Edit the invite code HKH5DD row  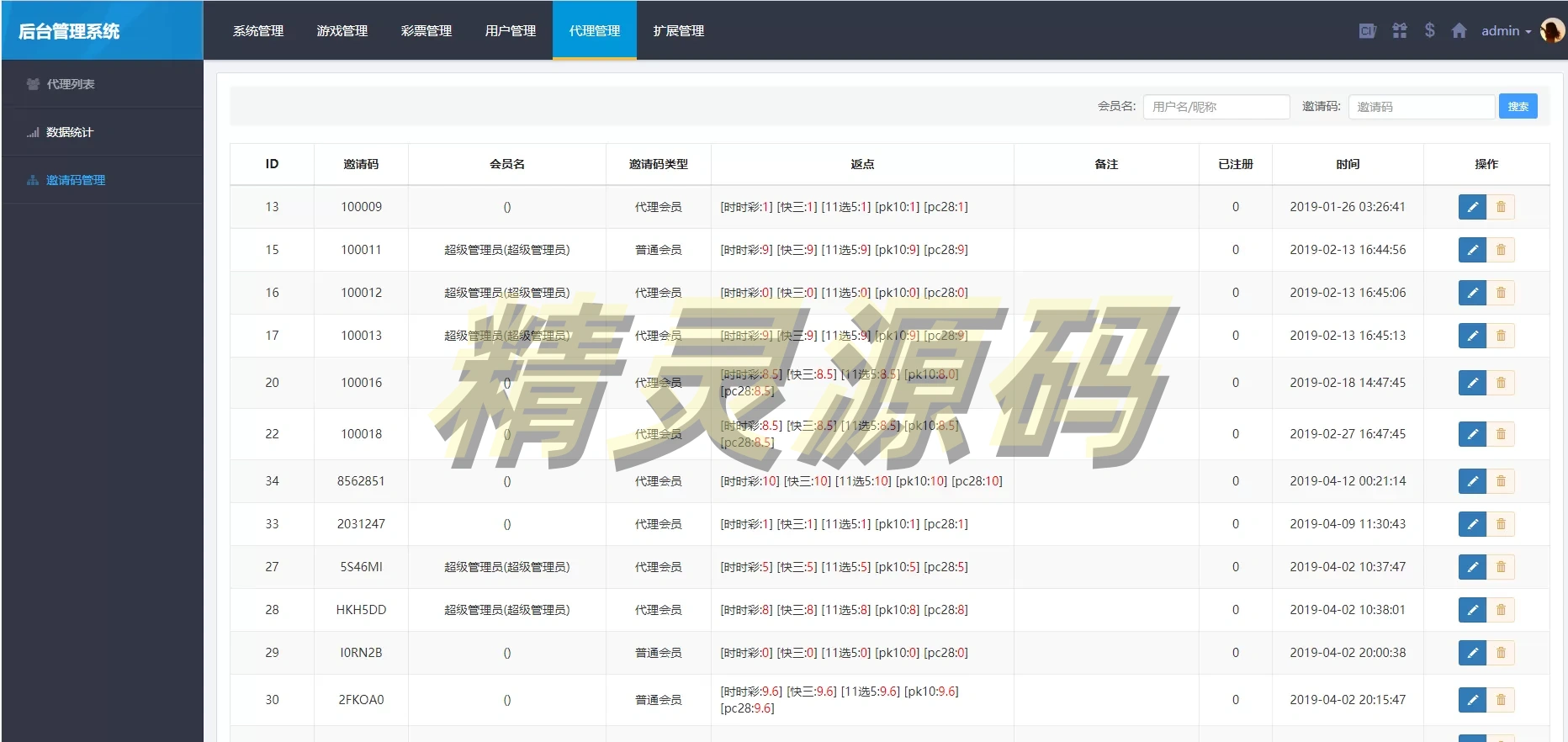(x=1472, y=610)
